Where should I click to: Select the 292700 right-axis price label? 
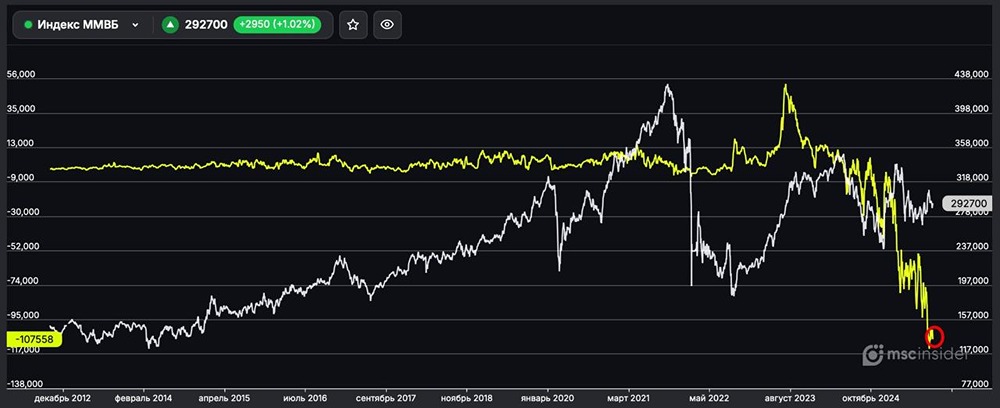(967, 203)
